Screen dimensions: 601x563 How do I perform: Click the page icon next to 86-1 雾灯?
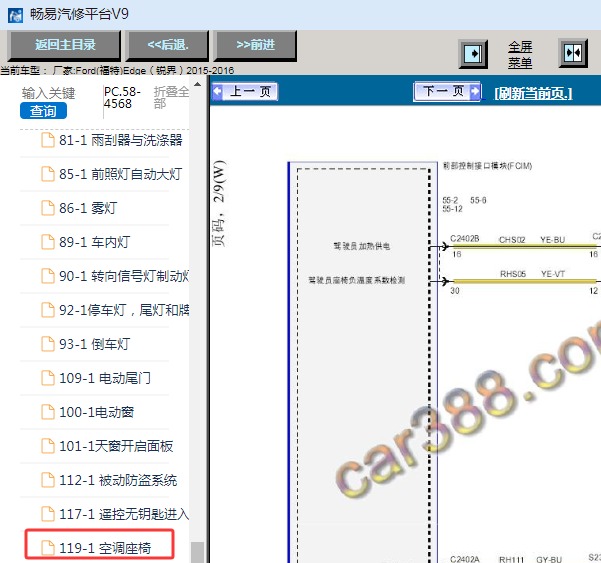point(48,208)
